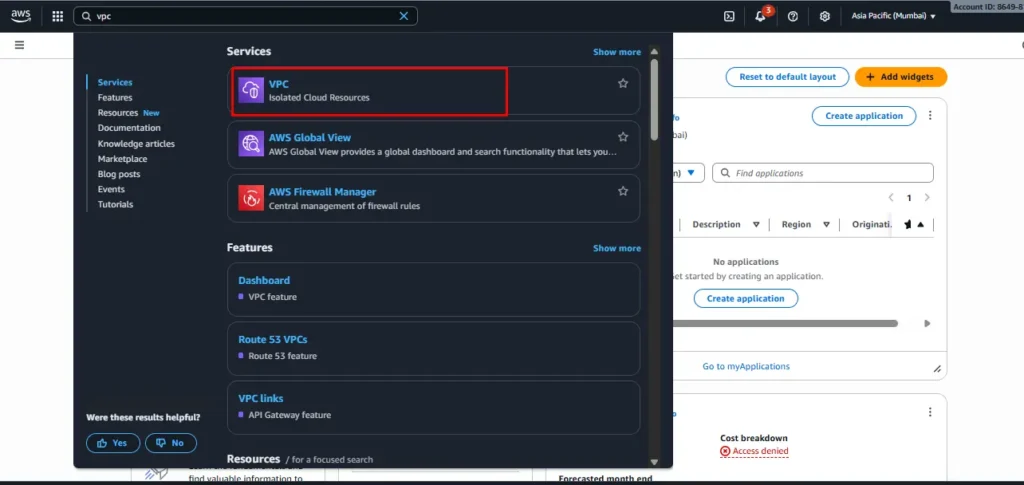Open the Go to myApplications link
The width and height of the screenshot is (1024, 485).
click(746, 366)
